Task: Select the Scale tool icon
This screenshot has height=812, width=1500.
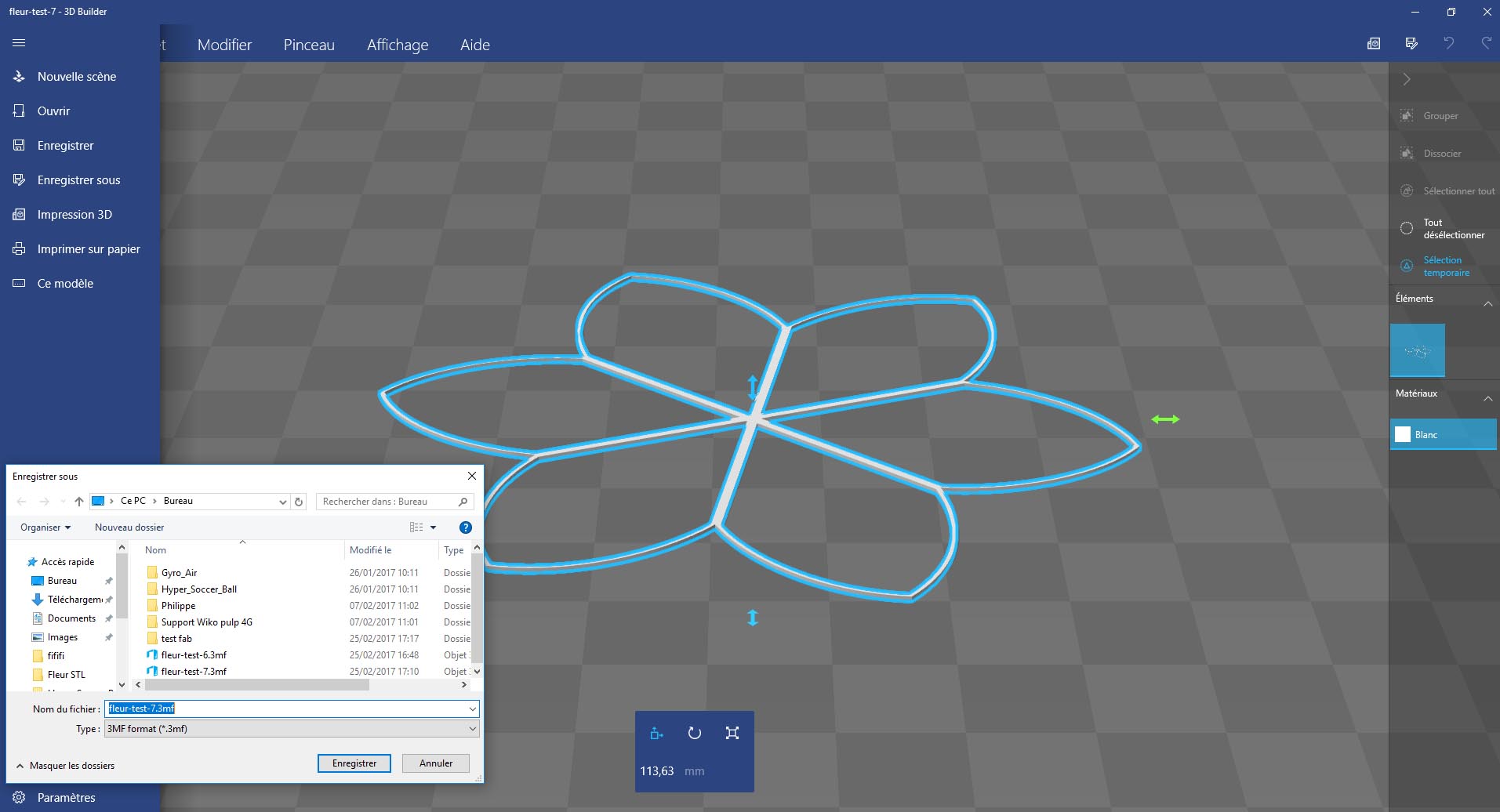Action: click(x=732, y=733)
